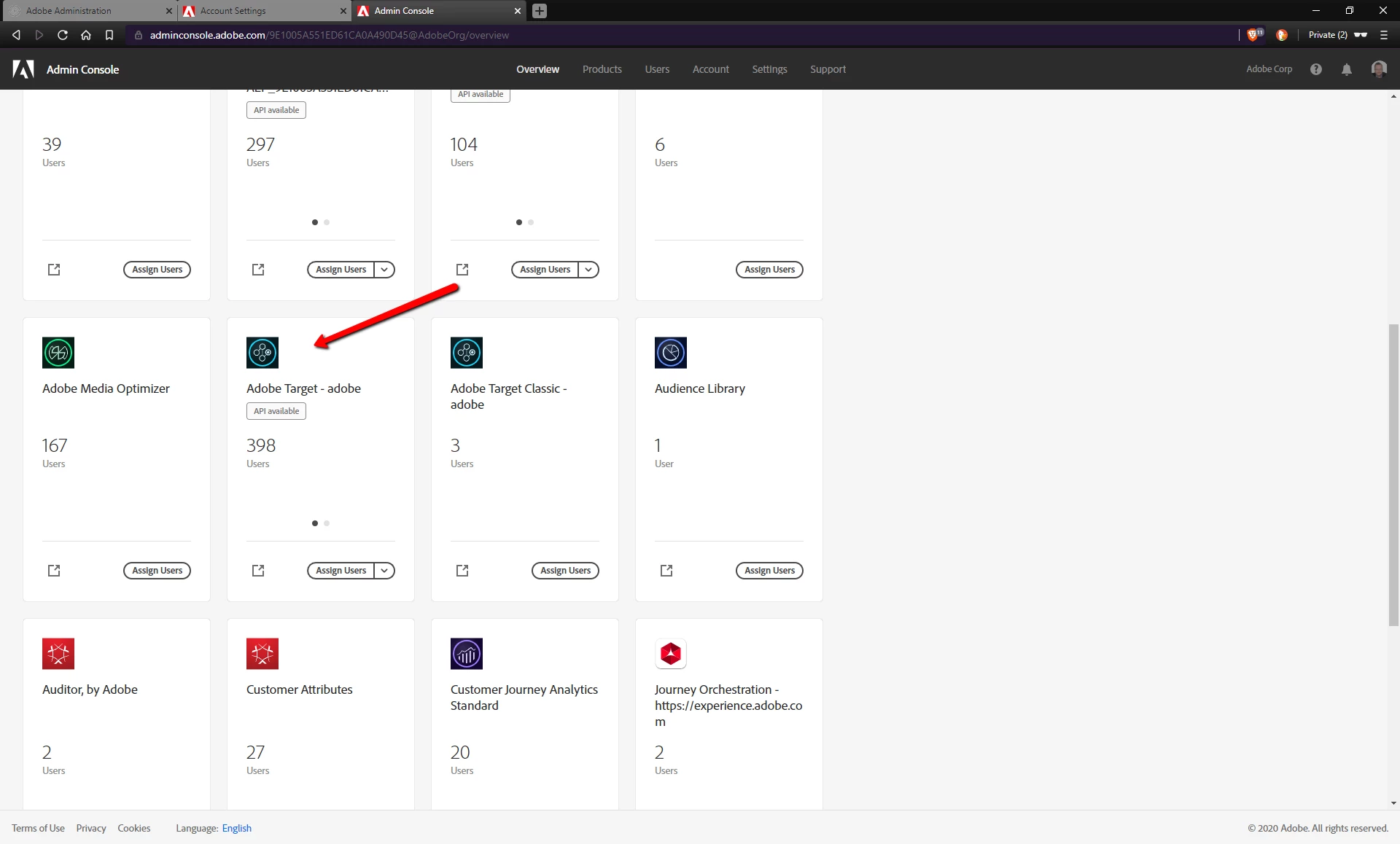Expand Assign Users dropdown on 297 Users card
Image resolution: width=1400 pixels, height=844 pixels.
tap(384, 270)
